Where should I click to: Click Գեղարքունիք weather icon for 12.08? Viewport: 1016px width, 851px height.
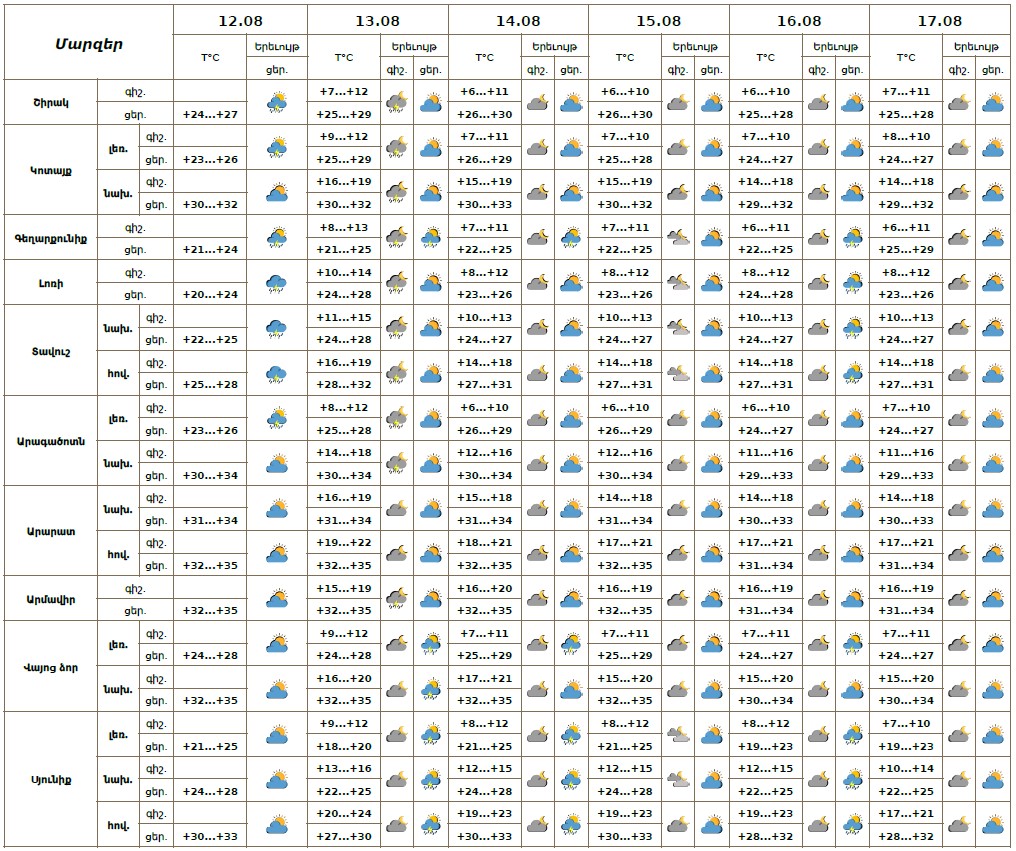coord(277,238)
